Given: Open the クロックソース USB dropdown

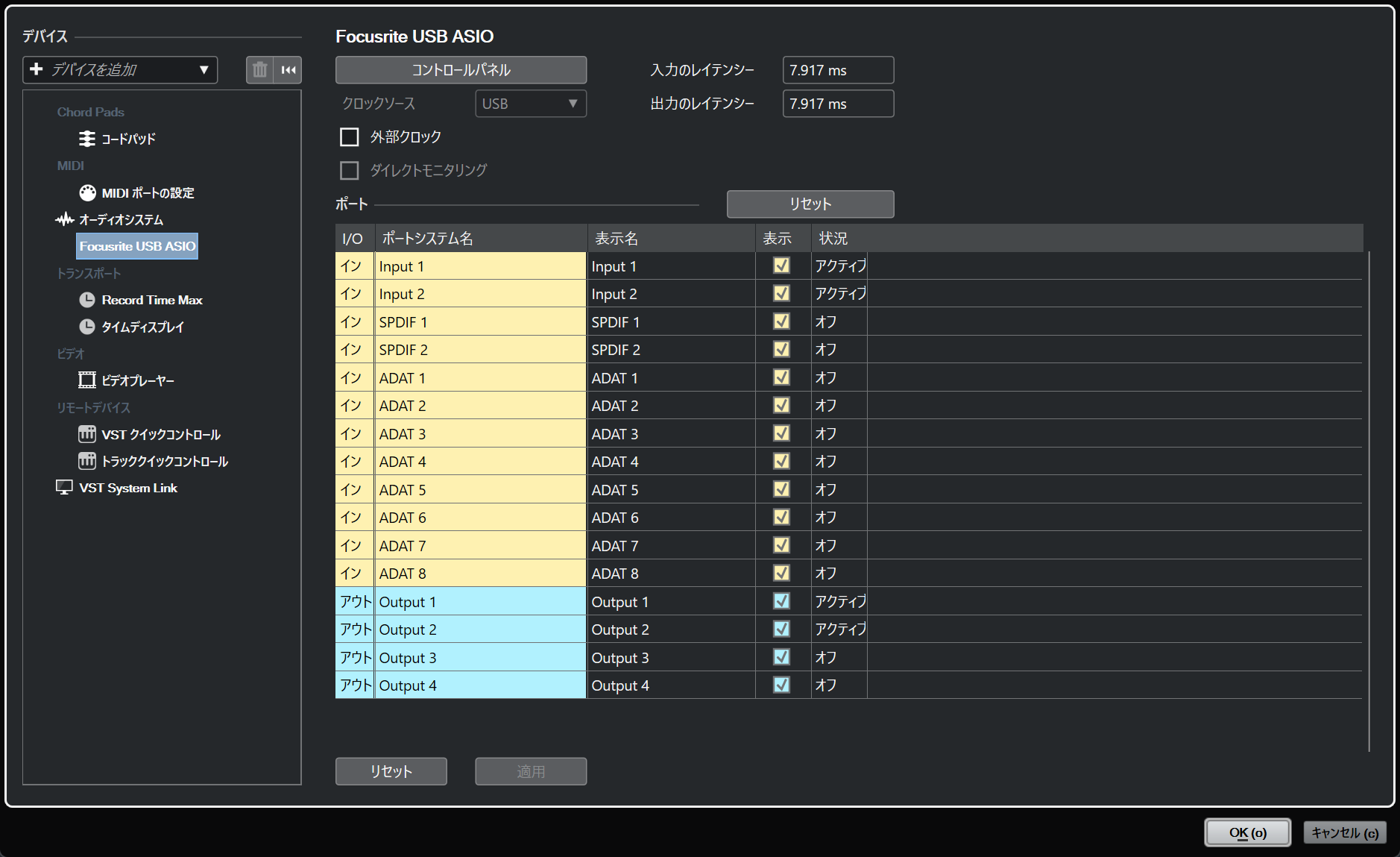Looking at the screenshot, I should click(x=531, y=104).
